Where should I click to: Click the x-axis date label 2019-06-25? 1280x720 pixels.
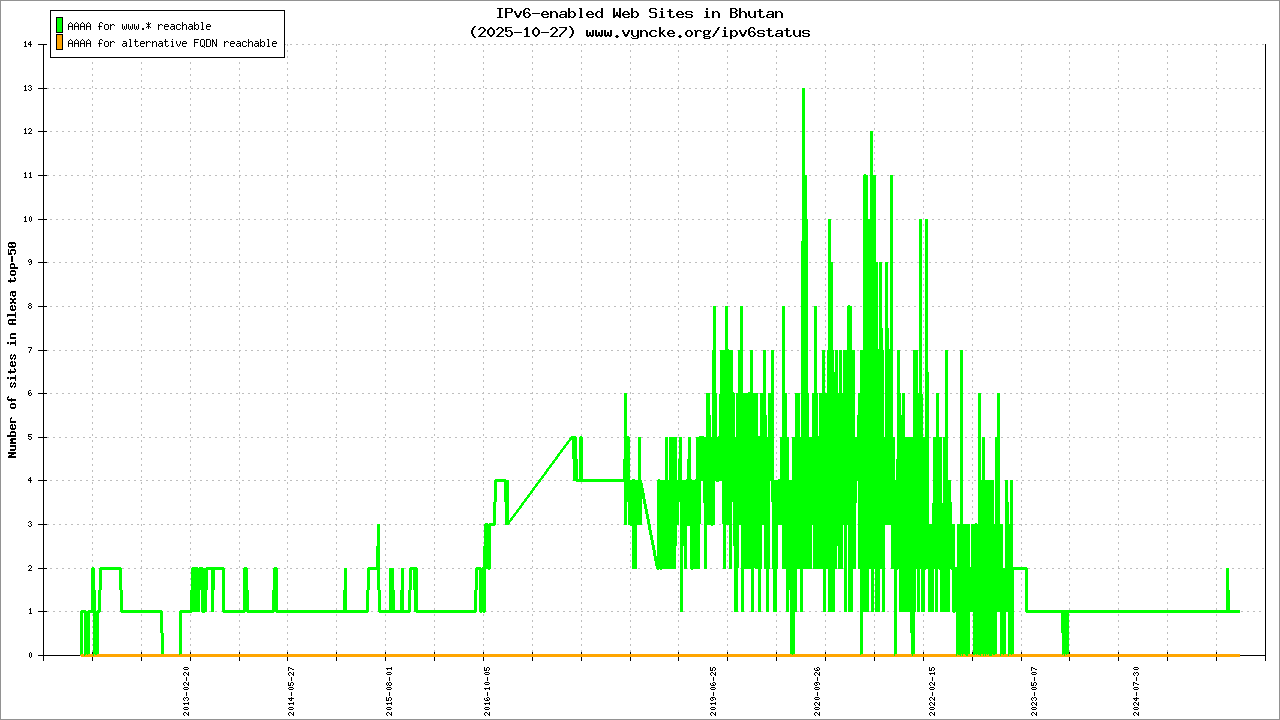point(713,691)
